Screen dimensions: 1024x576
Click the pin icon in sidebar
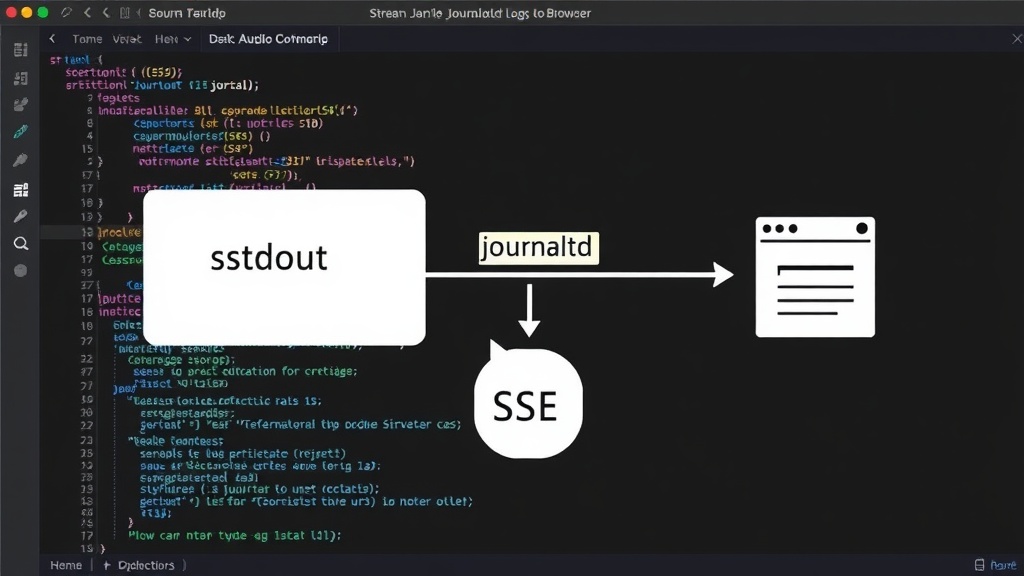[x=20, y=160]
